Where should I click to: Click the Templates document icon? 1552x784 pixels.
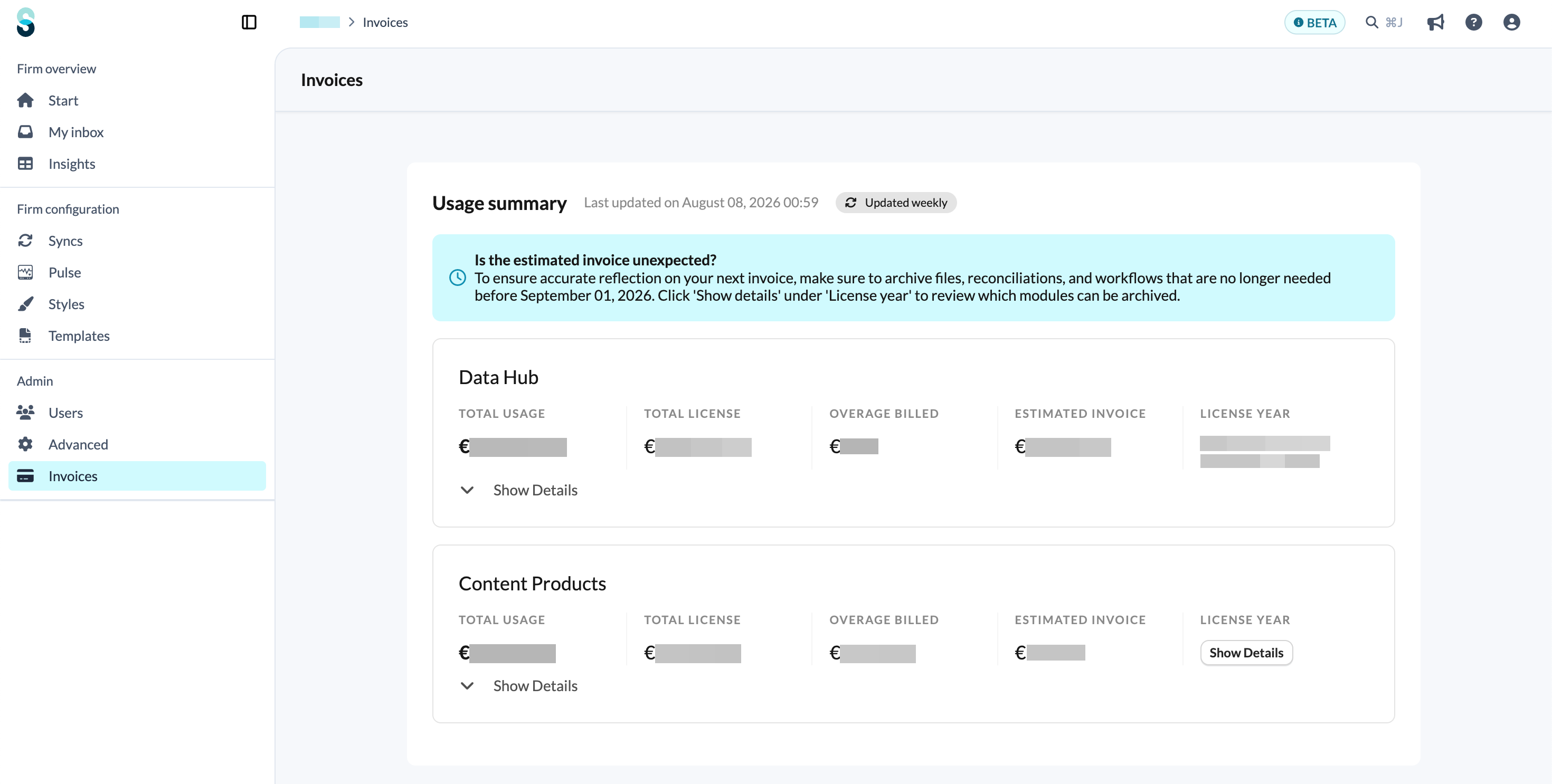25,336
